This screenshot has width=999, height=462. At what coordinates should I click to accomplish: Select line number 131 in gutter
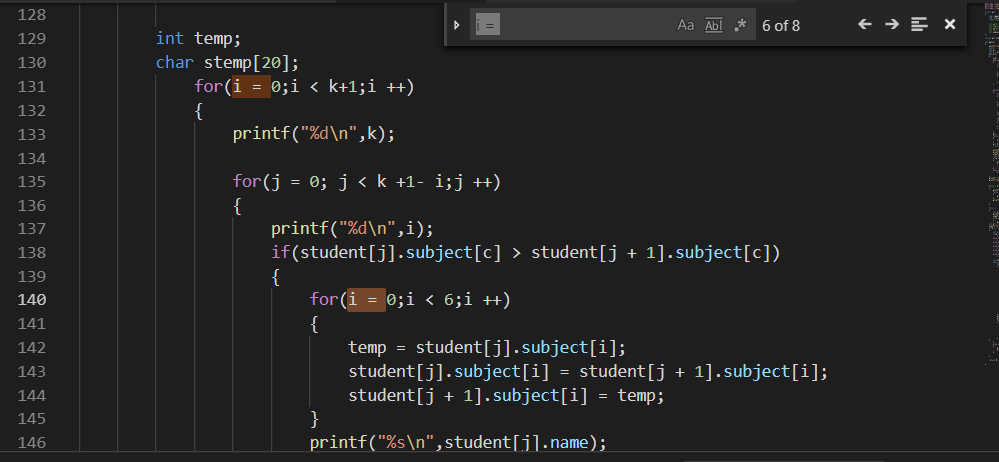point(33,86)
